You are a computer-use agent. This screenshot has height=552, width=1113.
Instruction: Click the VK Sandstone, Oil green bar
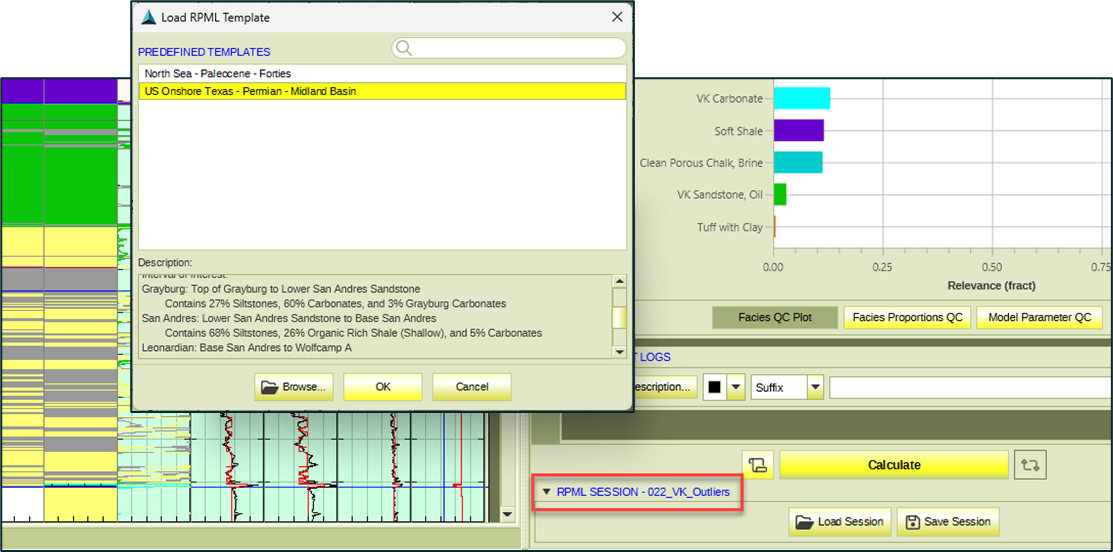779,194
